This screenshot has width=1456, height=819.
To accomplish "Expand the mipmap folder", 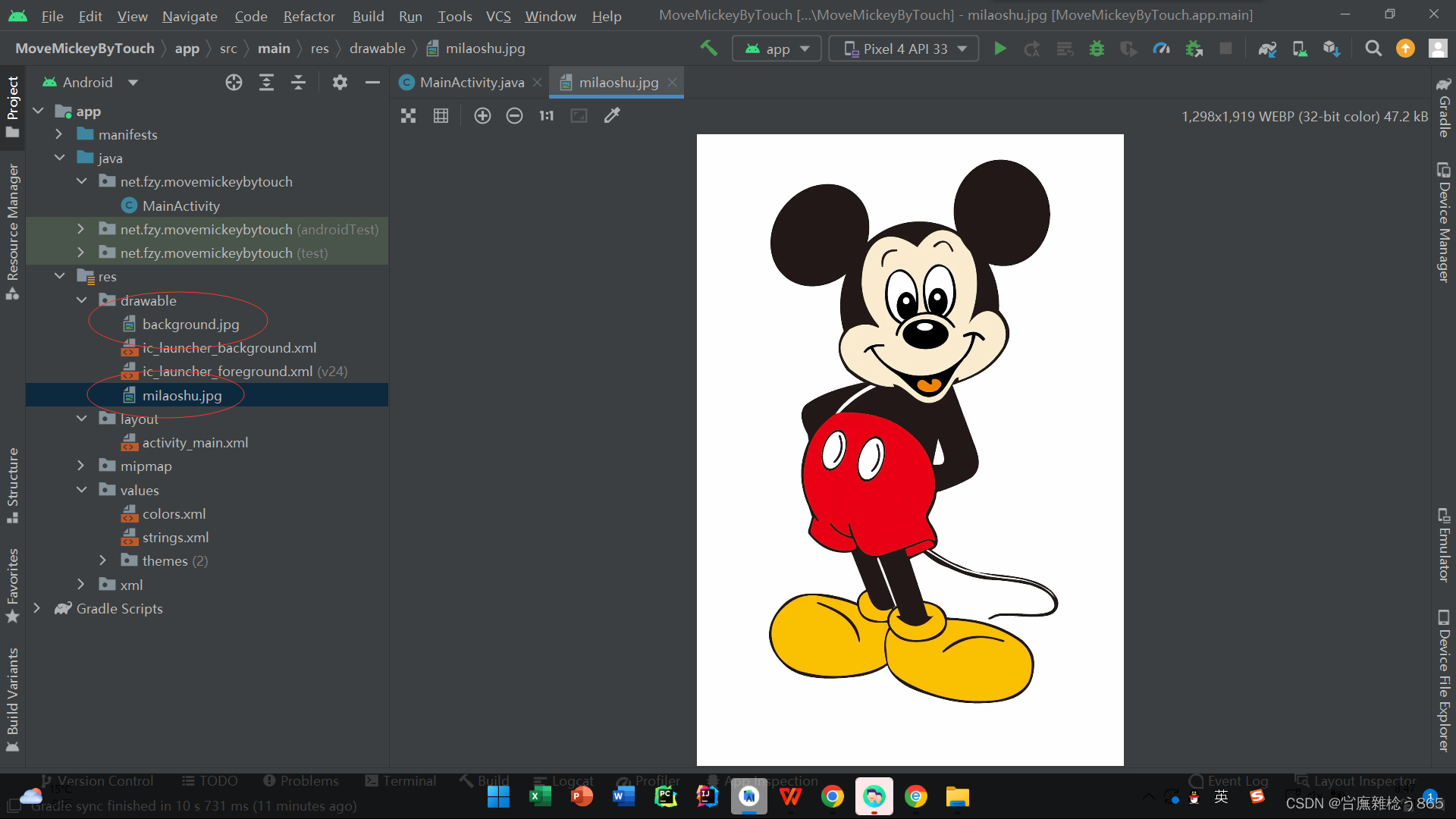I will click(81, 466).
